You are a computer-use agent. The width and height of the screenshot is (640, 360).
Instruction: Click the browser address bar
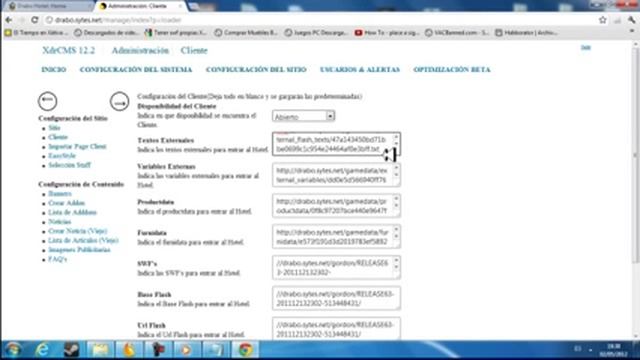(320, 20)
